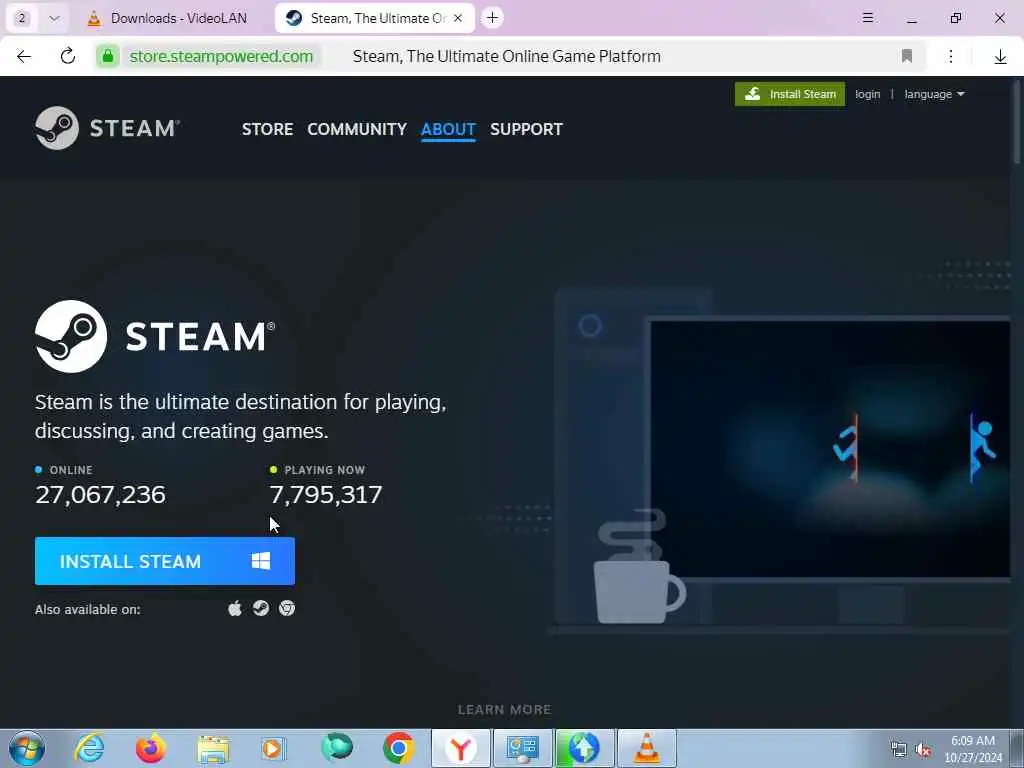1024x768 pixels.
Task: Launch Google Chrome from the taskbar
Action: click(398, 748)
